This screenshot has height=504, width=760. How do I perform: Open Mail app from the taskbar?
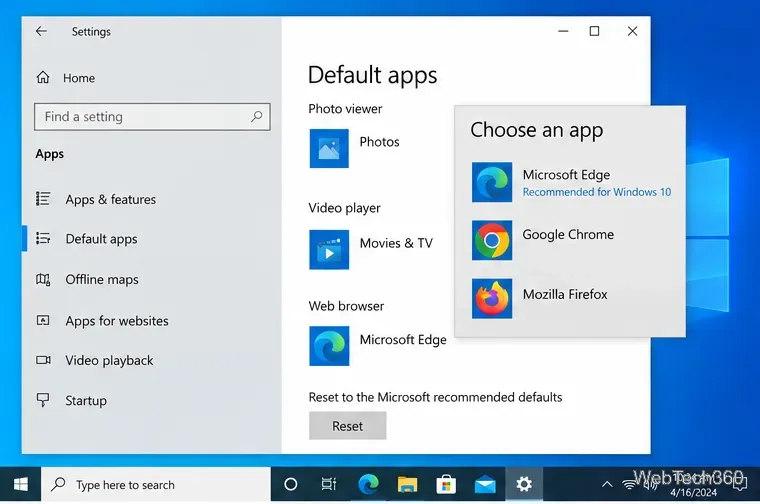[x=485, y=484]
